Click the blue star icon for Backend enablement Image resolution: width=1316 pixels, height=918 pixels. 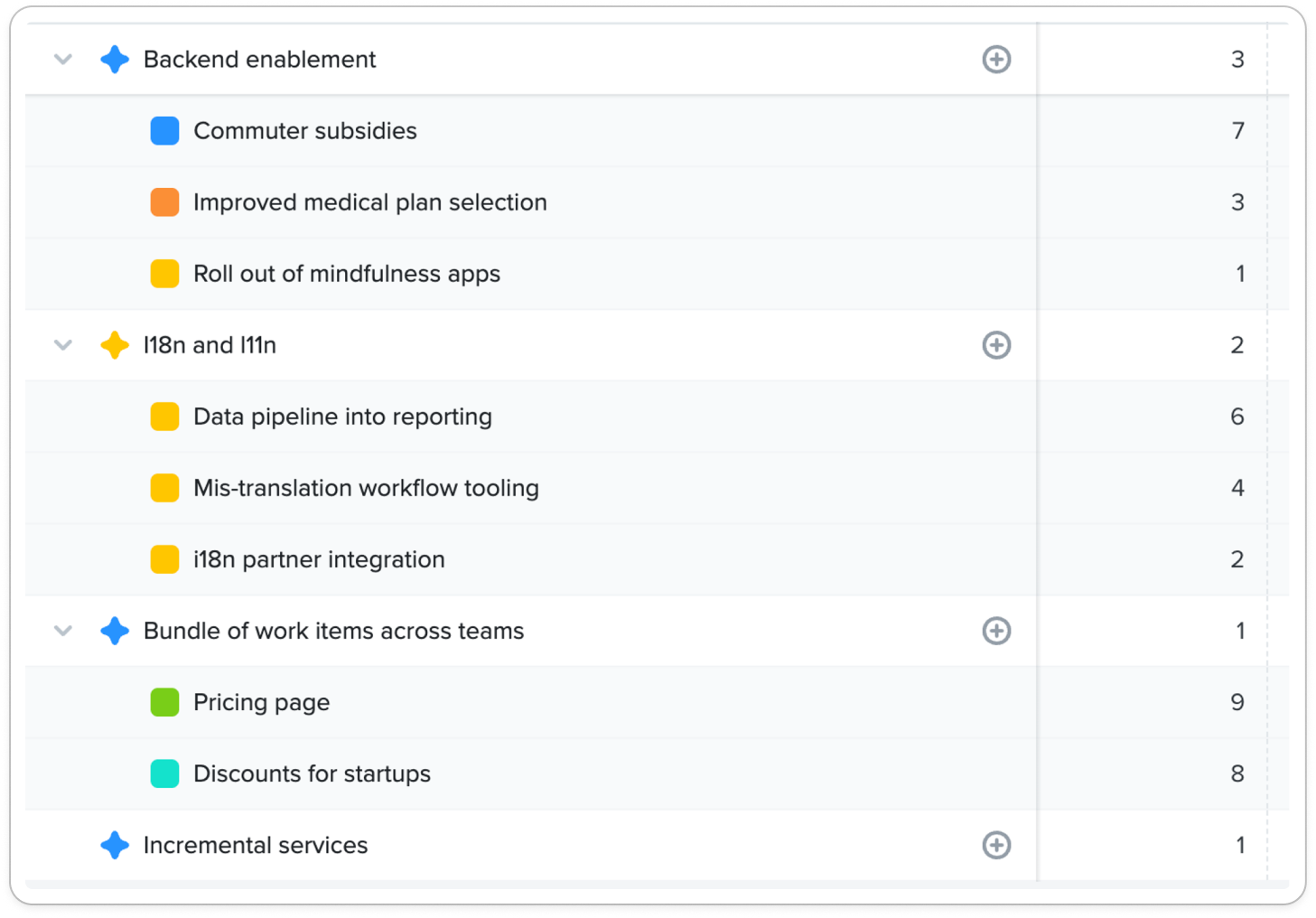[x=115, y=60]
